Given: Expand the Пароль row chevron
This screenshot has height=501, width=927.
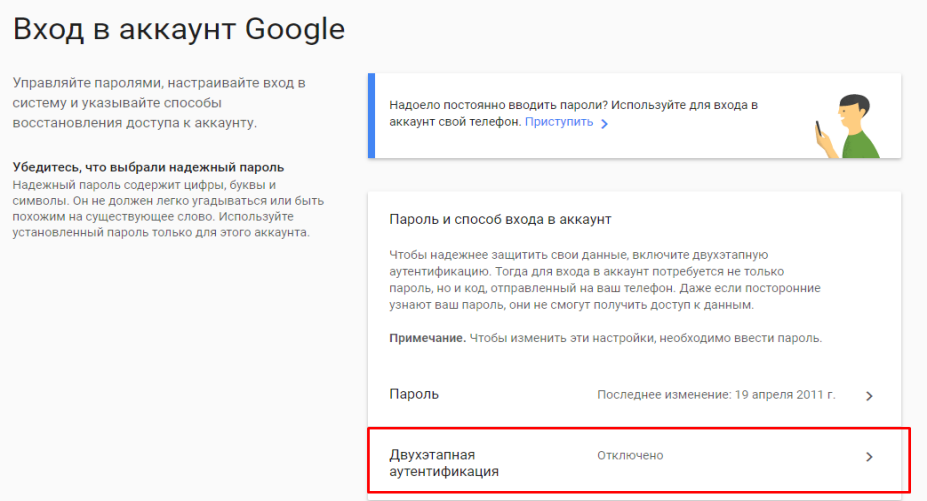Looking at the screenshot, I should click(869, 396).
